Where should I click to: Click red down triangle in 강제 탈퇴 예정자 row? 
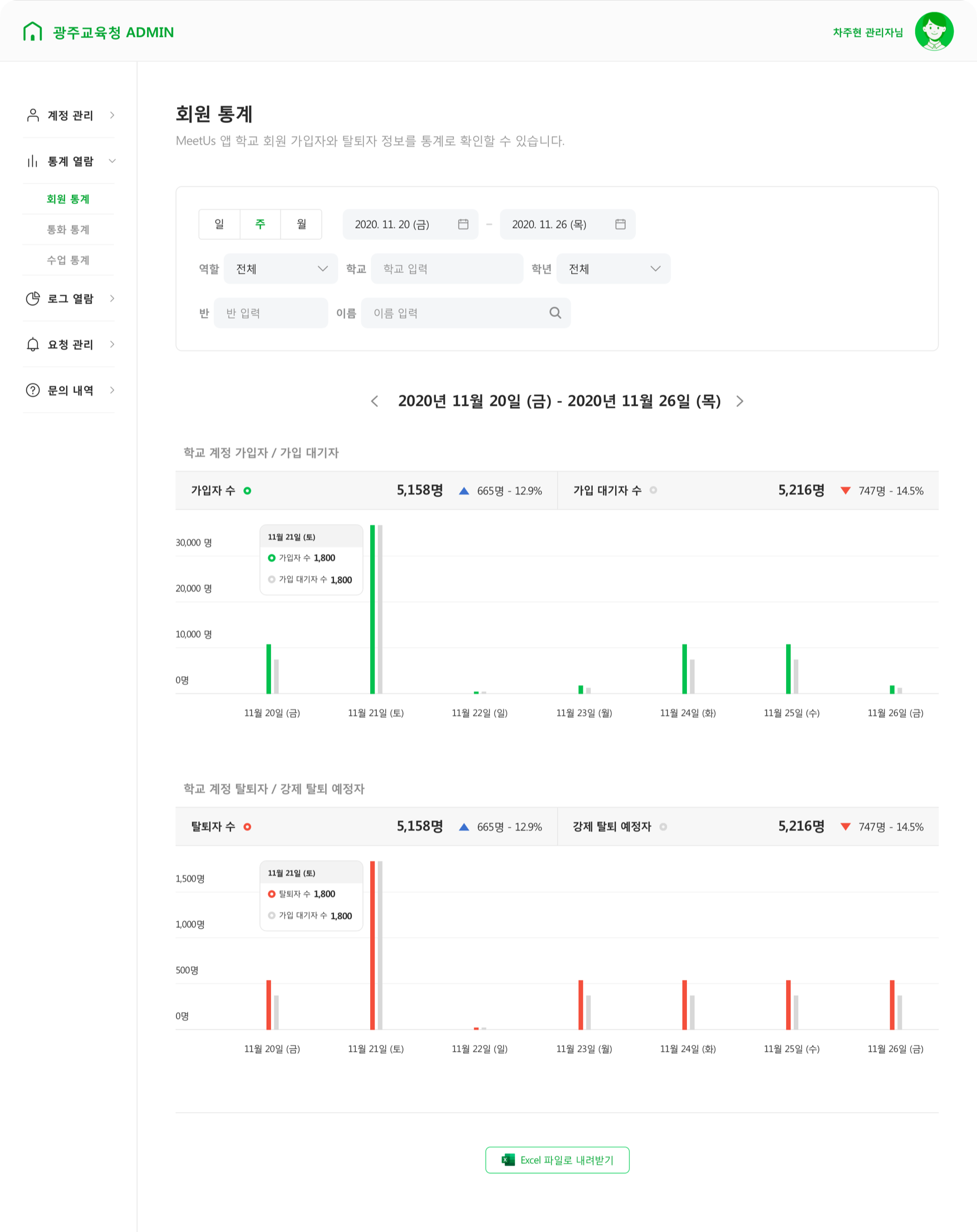[846, 826]
